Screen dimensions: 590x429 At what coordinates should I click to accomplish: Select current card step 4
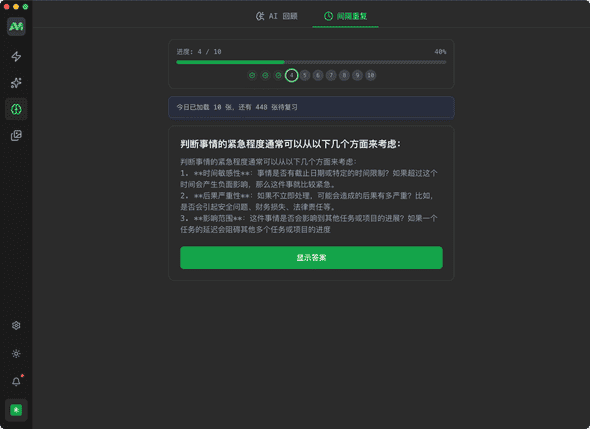(x=292, y=76)
